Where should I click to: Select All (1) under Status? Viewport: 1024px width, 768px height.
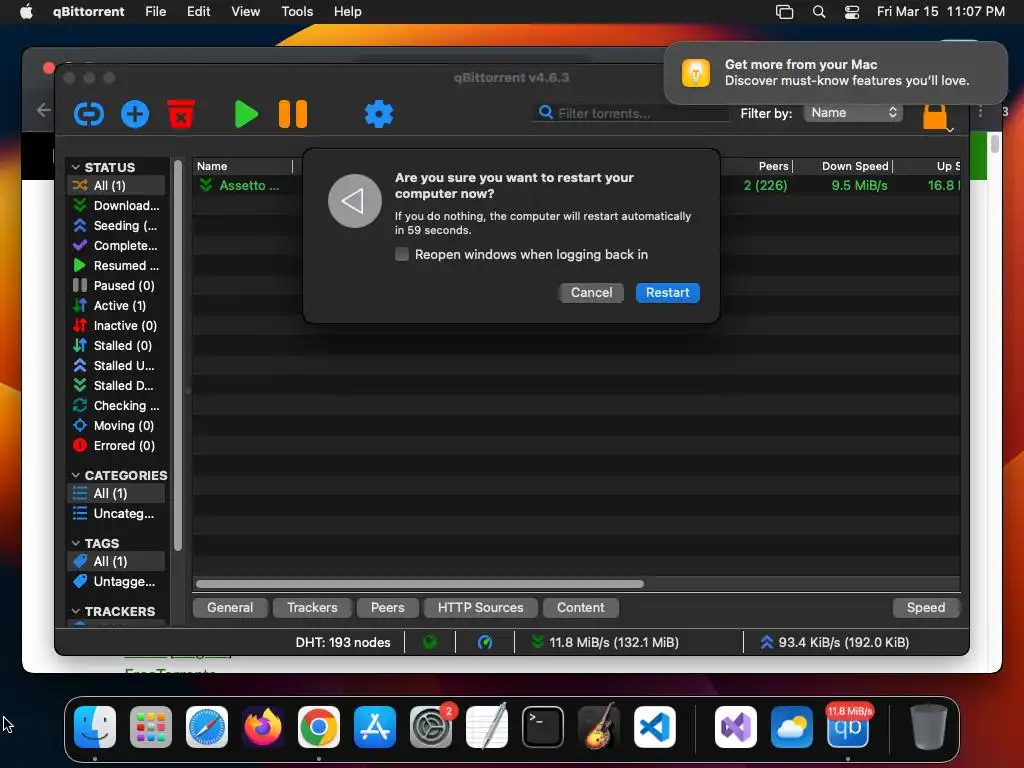pos(116,185)
